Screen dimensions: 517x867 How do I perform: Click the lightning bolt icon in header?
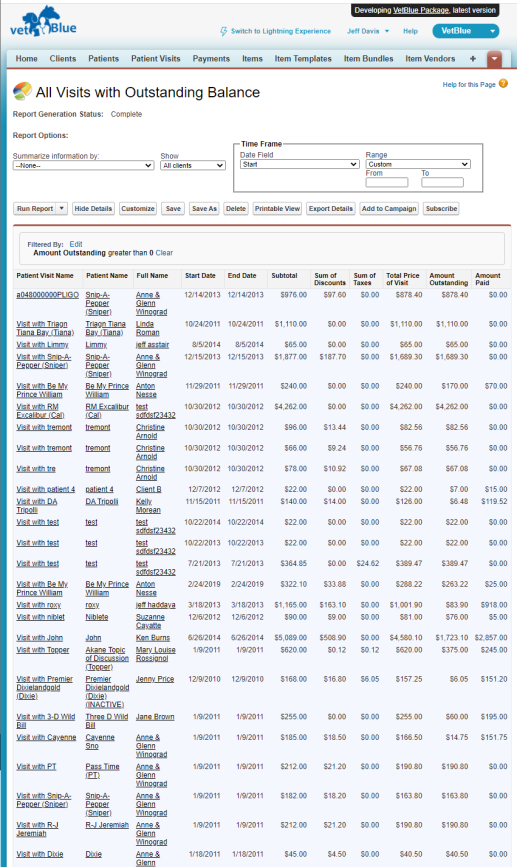tap(223, 32)
